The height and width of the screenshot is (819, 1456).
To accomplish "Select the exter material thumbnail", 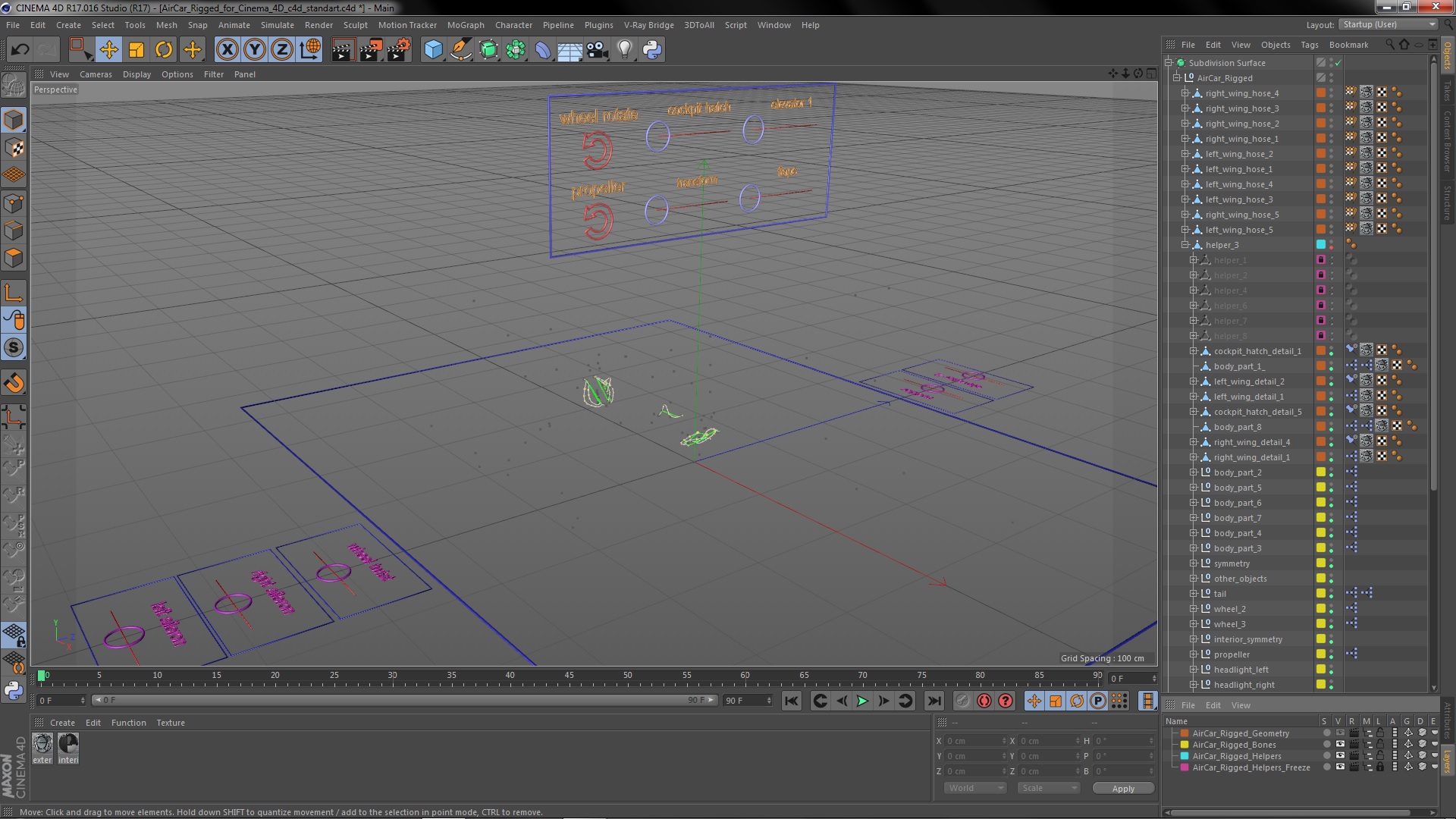I will [x=42, y=743].
